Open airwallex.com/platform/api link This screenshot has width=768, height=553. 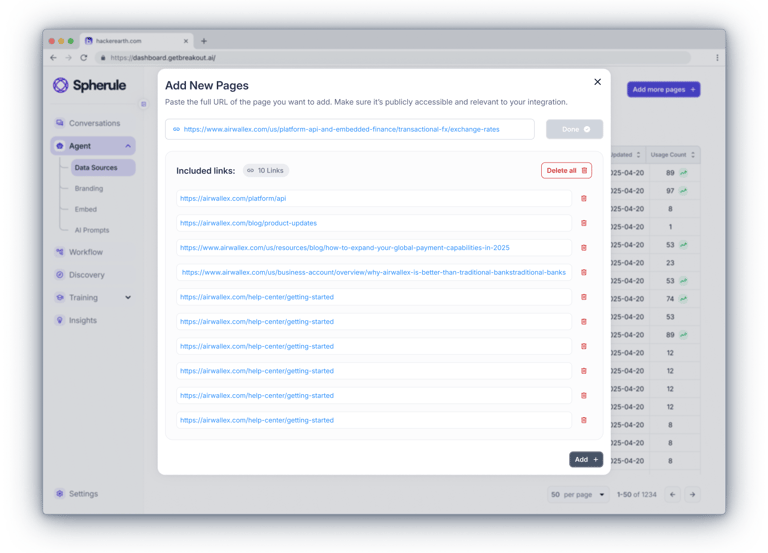tap(233, 198)
